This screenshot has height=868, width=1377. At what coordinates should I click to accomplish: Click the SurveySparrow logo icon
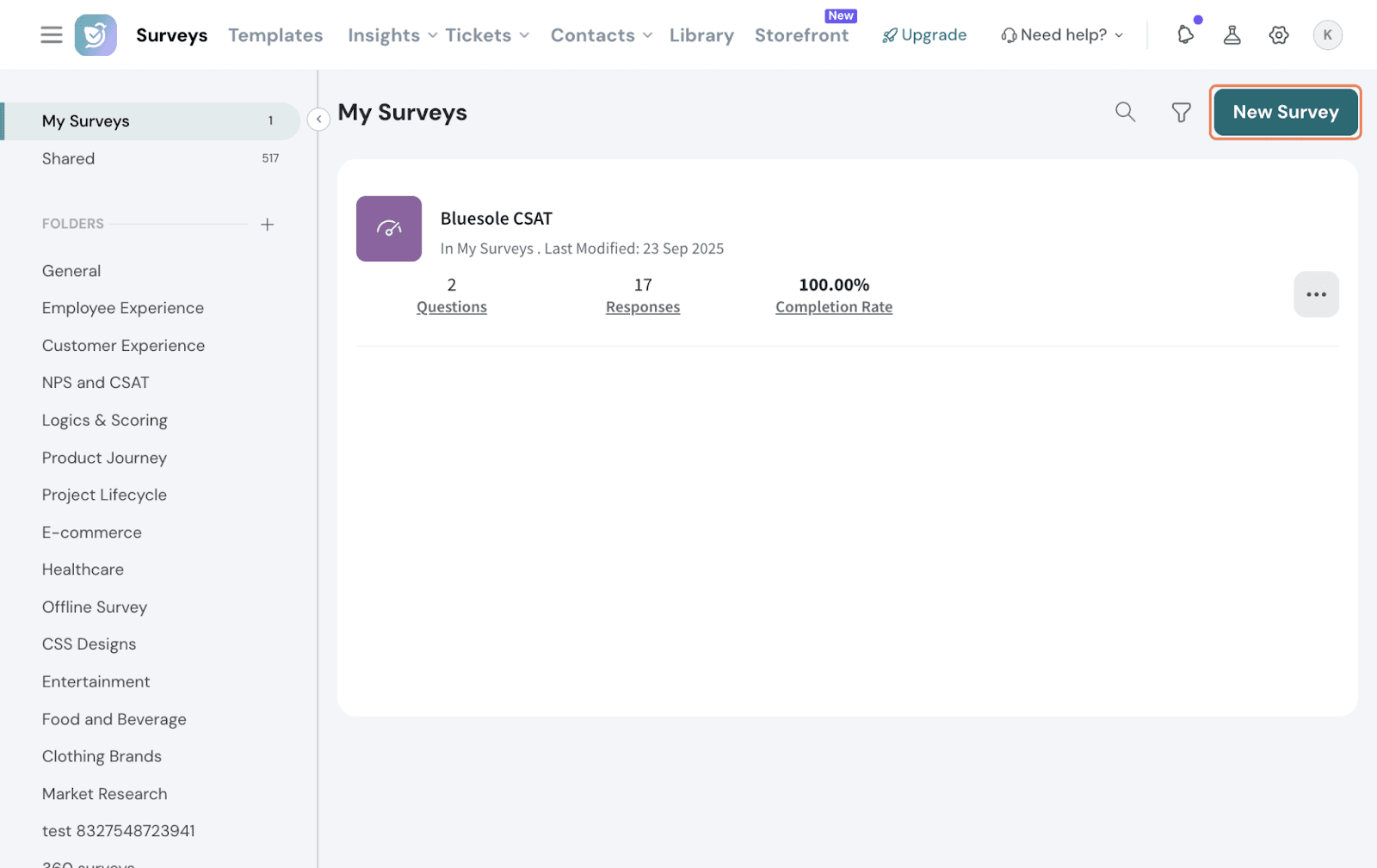tap(96, 35)
